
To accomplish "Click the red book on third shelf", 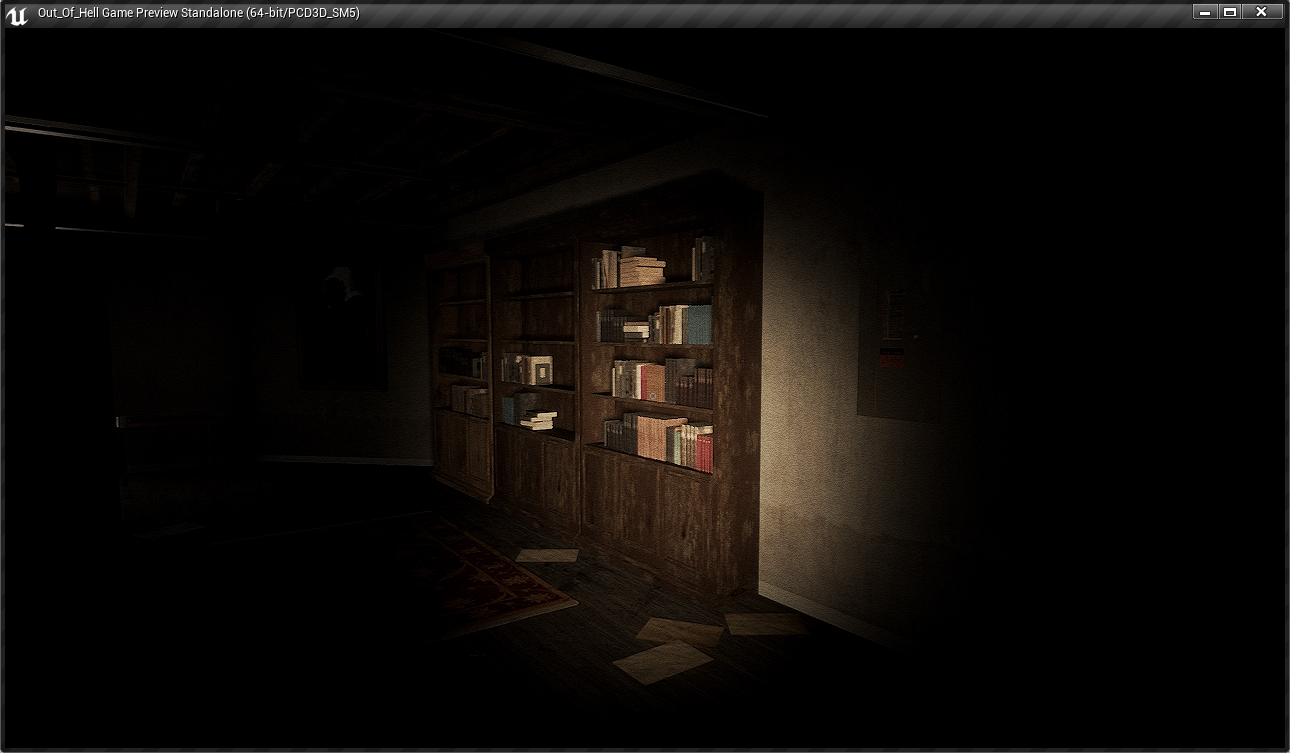I will 652,382.
